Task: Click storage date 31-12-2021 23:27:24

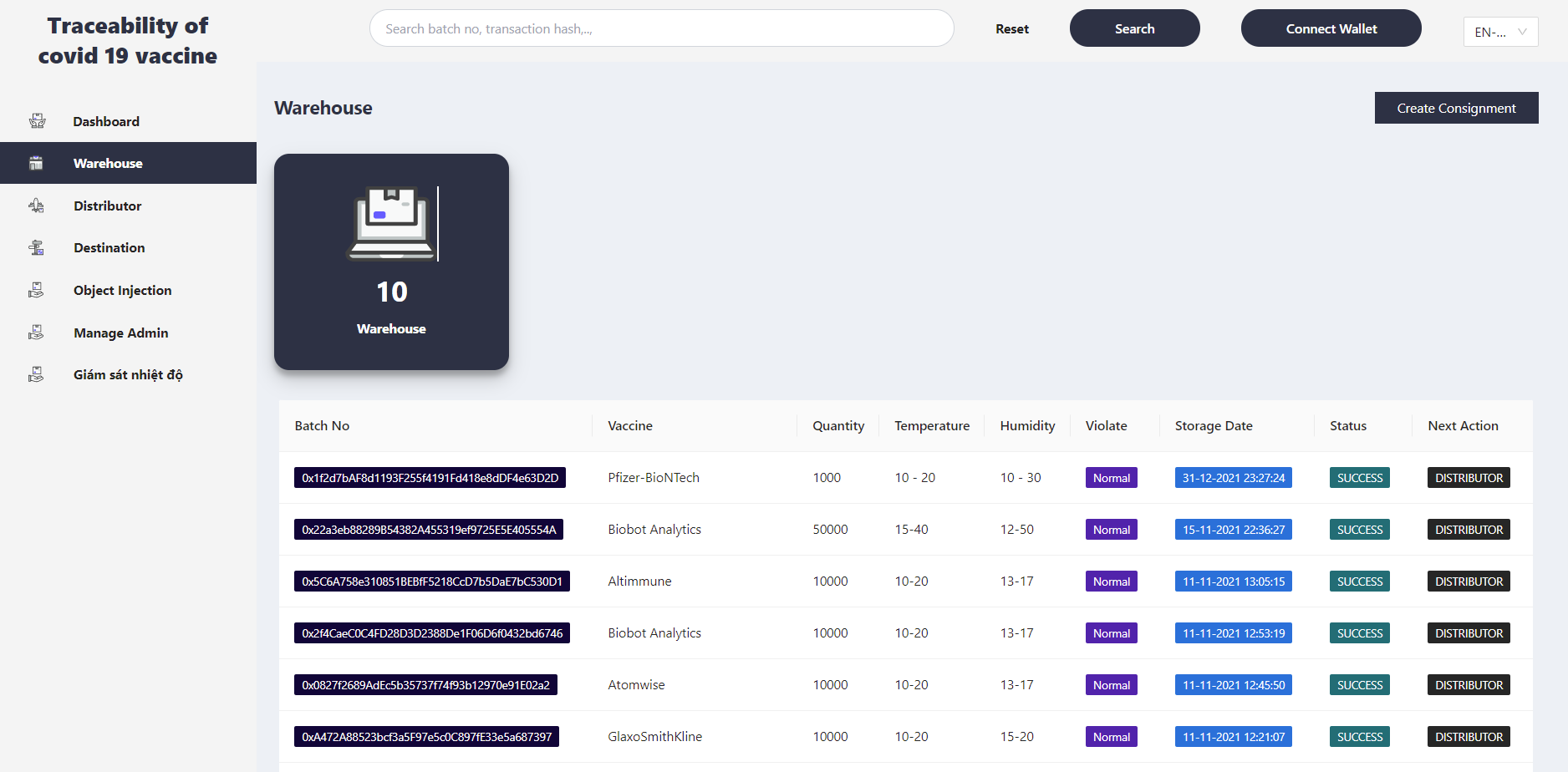Action: (1234, 478)
